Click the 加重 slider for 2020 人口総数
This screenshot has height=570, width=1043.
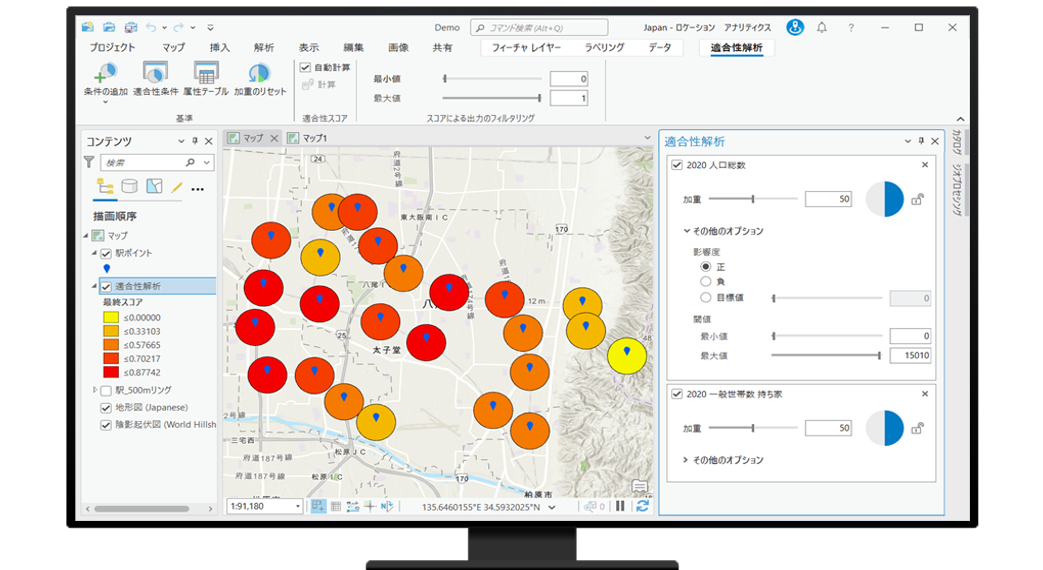(x=752, y=199)
